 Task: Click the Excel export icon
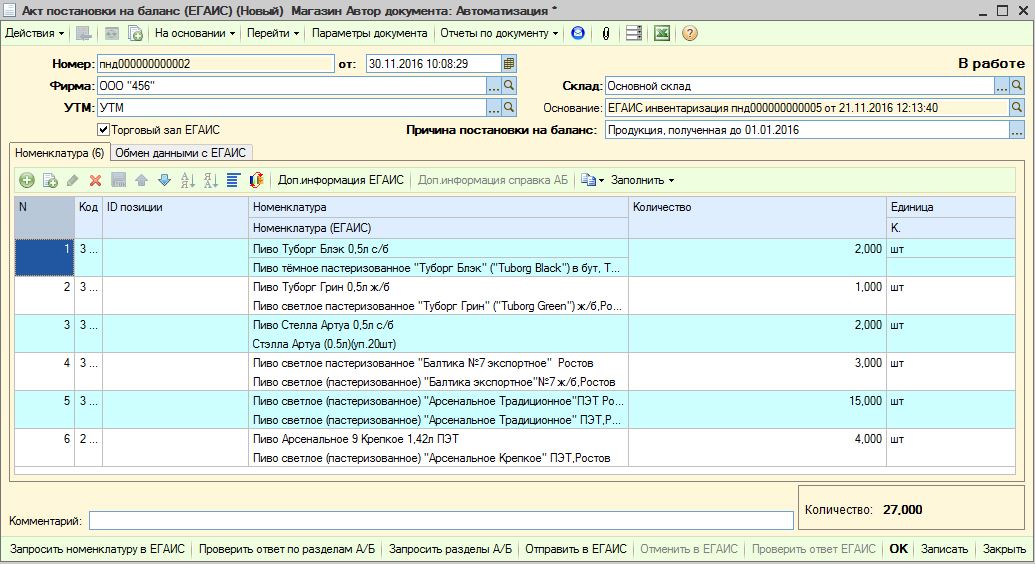pyautogui.click(x=661, y=33)
